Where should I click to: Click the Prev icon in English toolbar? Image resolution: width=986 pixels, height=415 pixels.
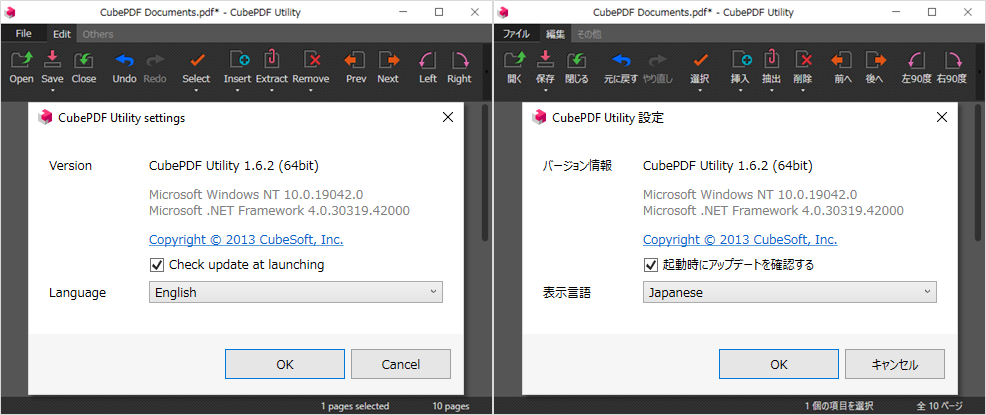[355, 60]
